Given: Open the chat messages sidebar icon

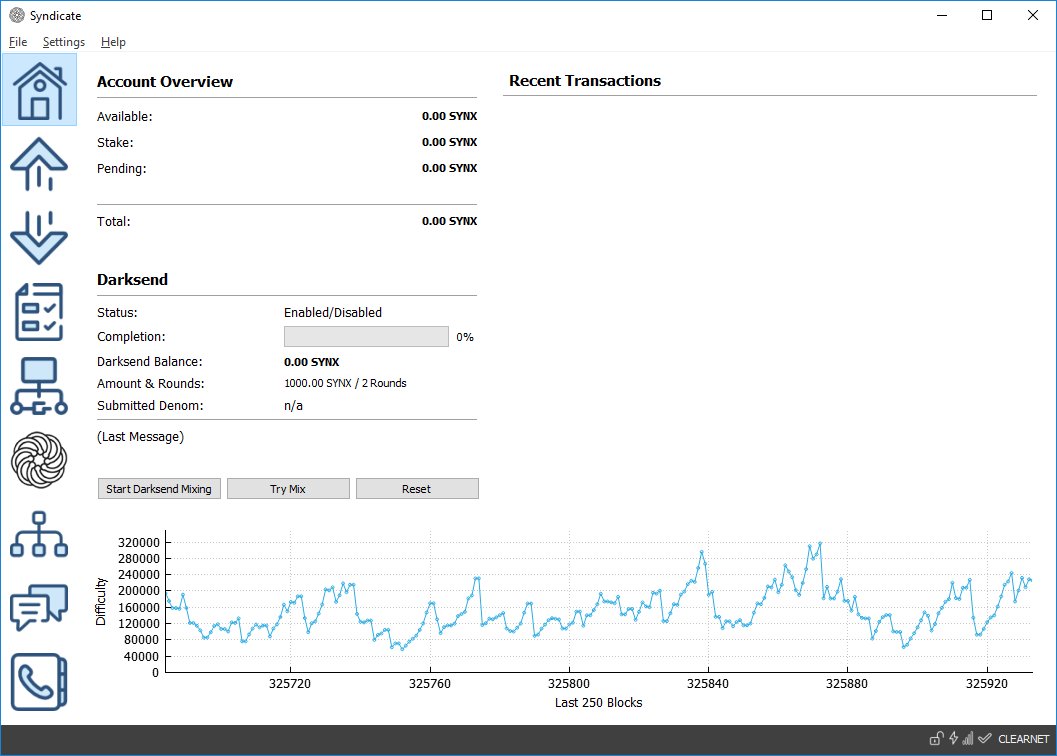Looking at the screenshot, I should coord(39,607).
